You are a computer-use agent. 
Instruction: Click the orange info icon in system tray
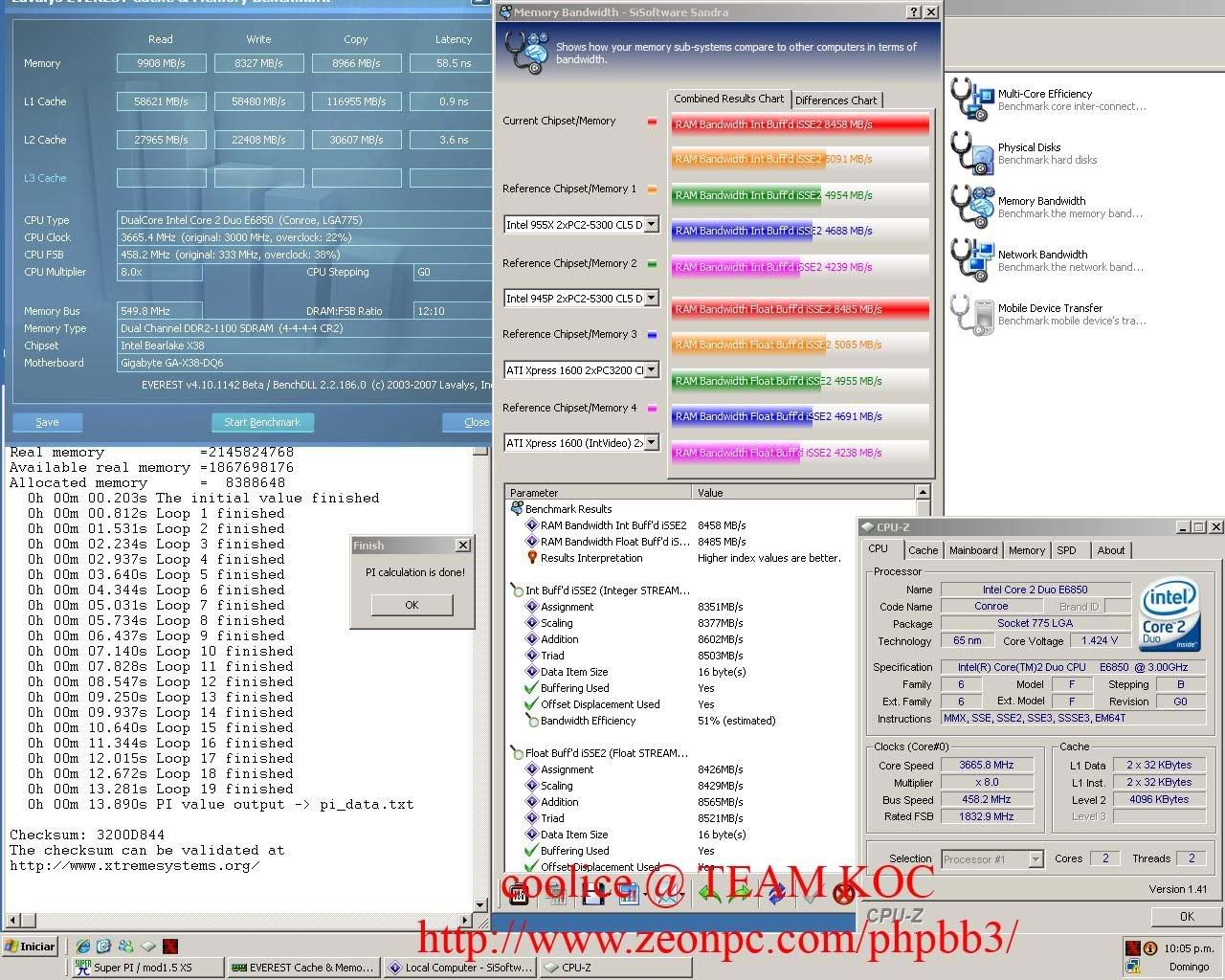[1149, 948]
